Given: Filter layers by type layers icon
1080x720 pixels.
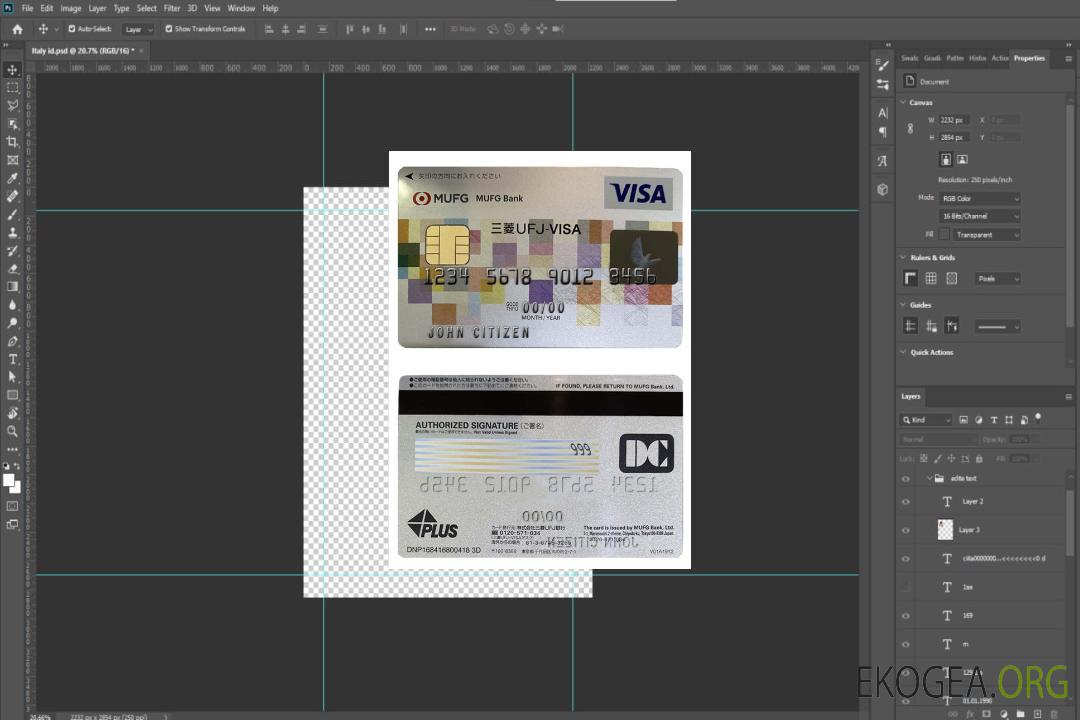Looking at the screenshot, I should tap(993, 420).
